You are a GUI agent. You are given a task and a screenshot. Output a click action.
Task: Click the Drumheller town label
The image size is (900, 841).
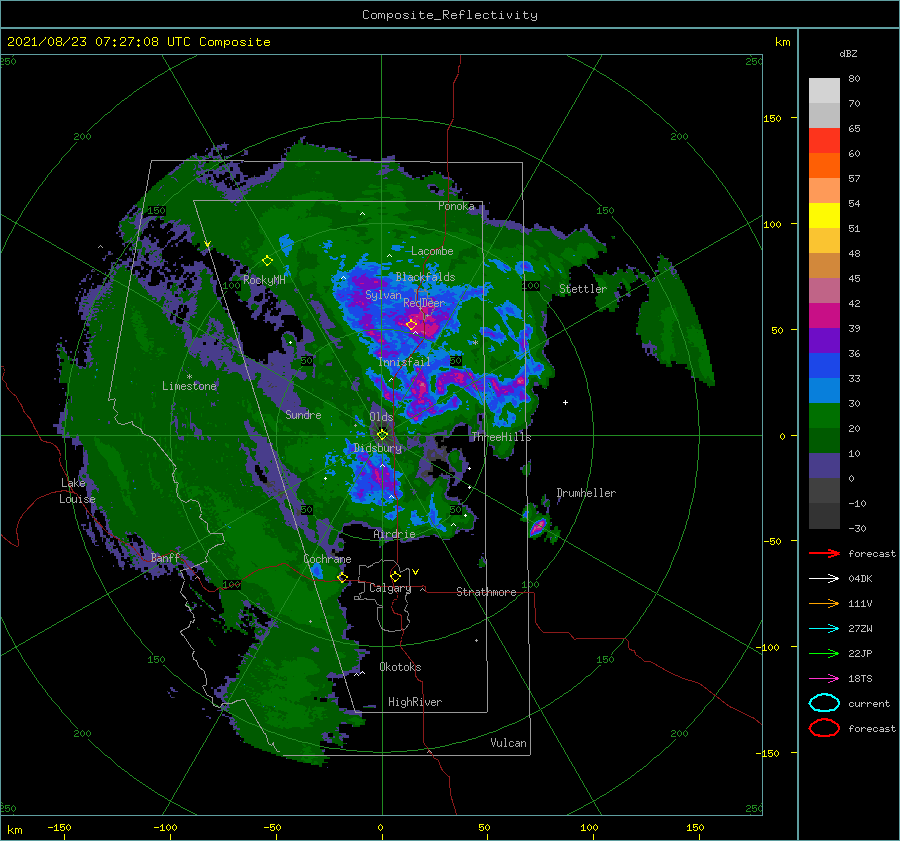pyautogui.click(x=586, y=493)
